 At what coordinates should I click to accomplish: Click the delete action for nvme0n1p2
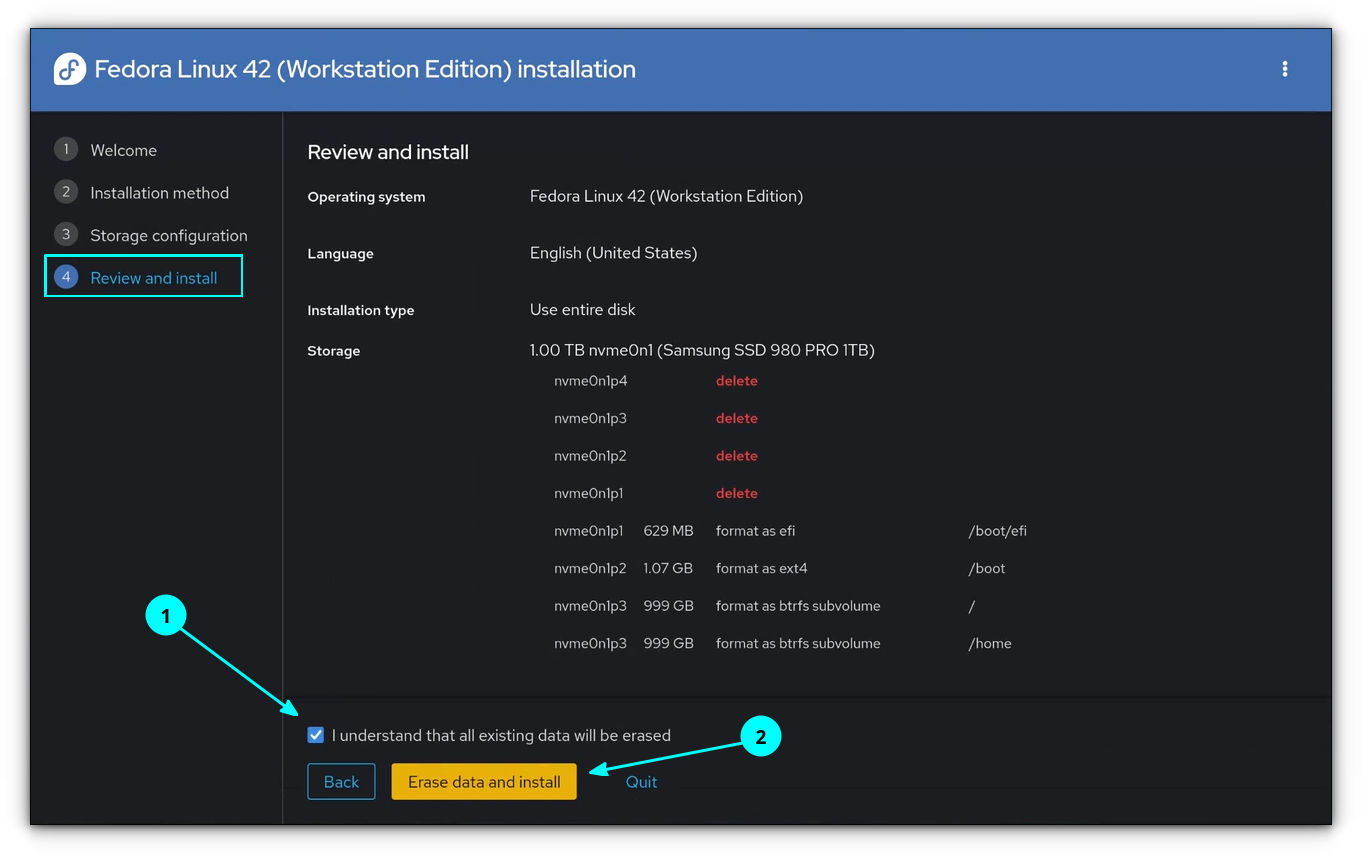(737, 456)
